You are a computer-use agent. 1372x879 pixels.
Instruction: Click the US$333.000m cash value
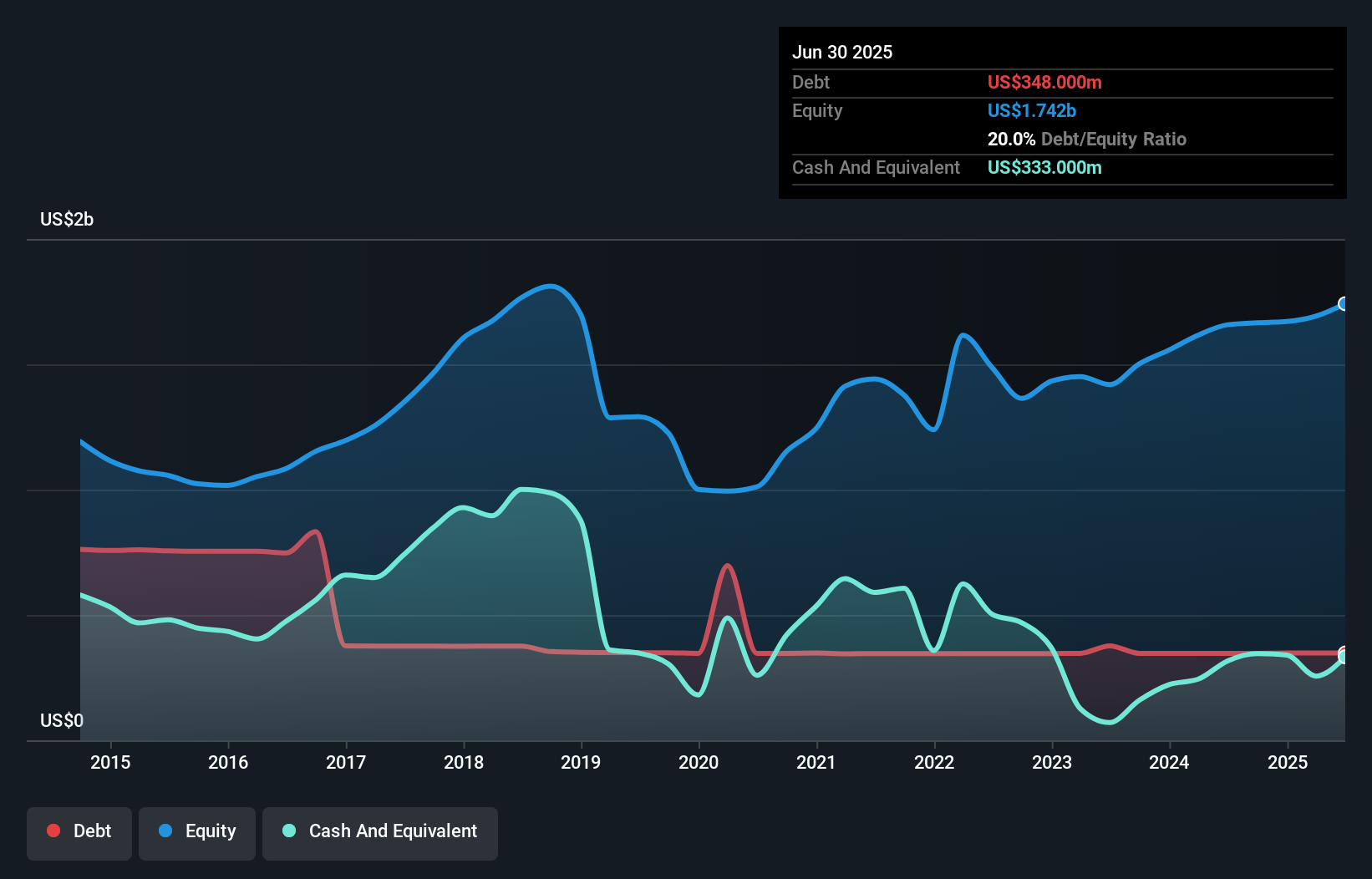[x=1044, y=167]
